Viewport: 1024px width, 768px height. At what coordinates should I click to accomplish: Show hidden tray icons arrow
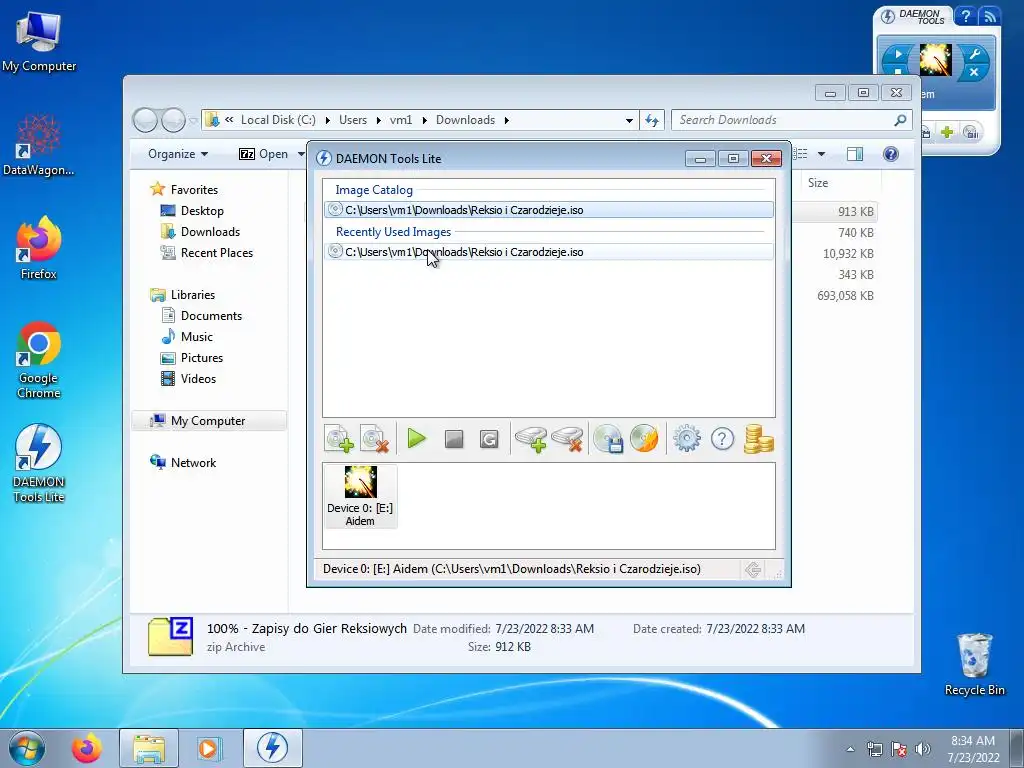(850, 749)
